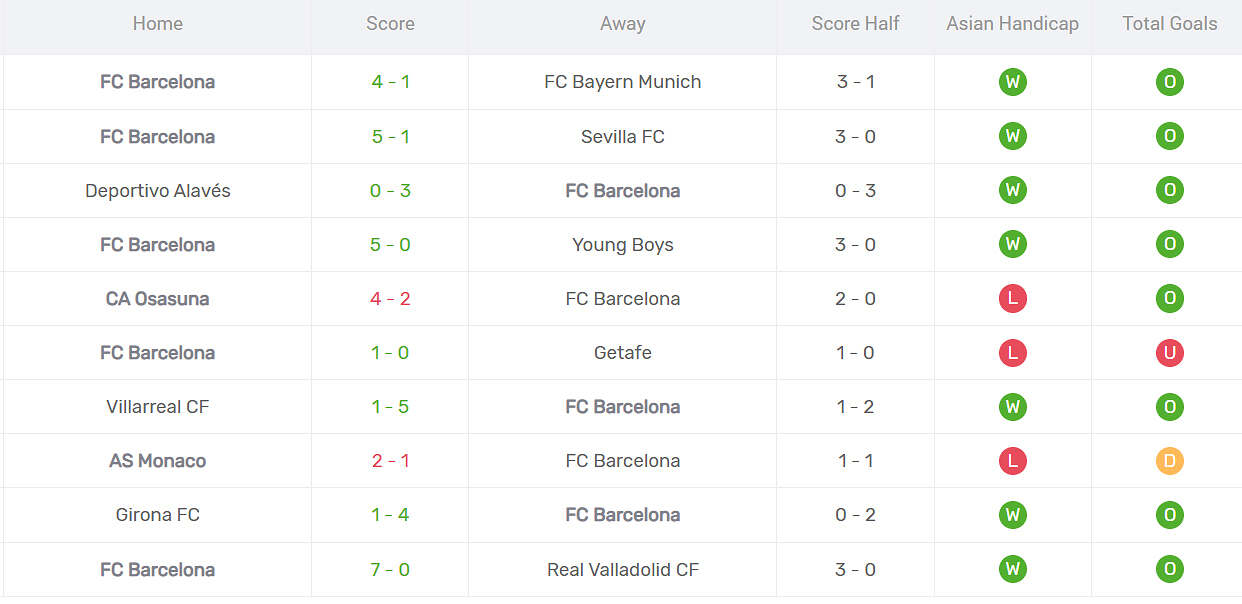1242x604 pixels.
Task: Open the Deportivo Alavés team link
Action: click(158, 190)
